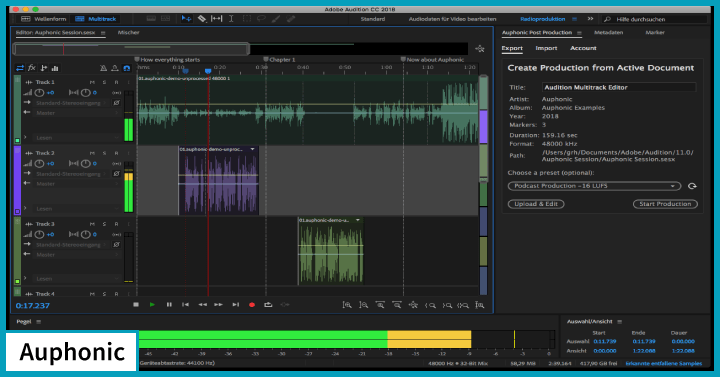
Task: Refresh the Auphonic preset list
Action: [692, 186]
